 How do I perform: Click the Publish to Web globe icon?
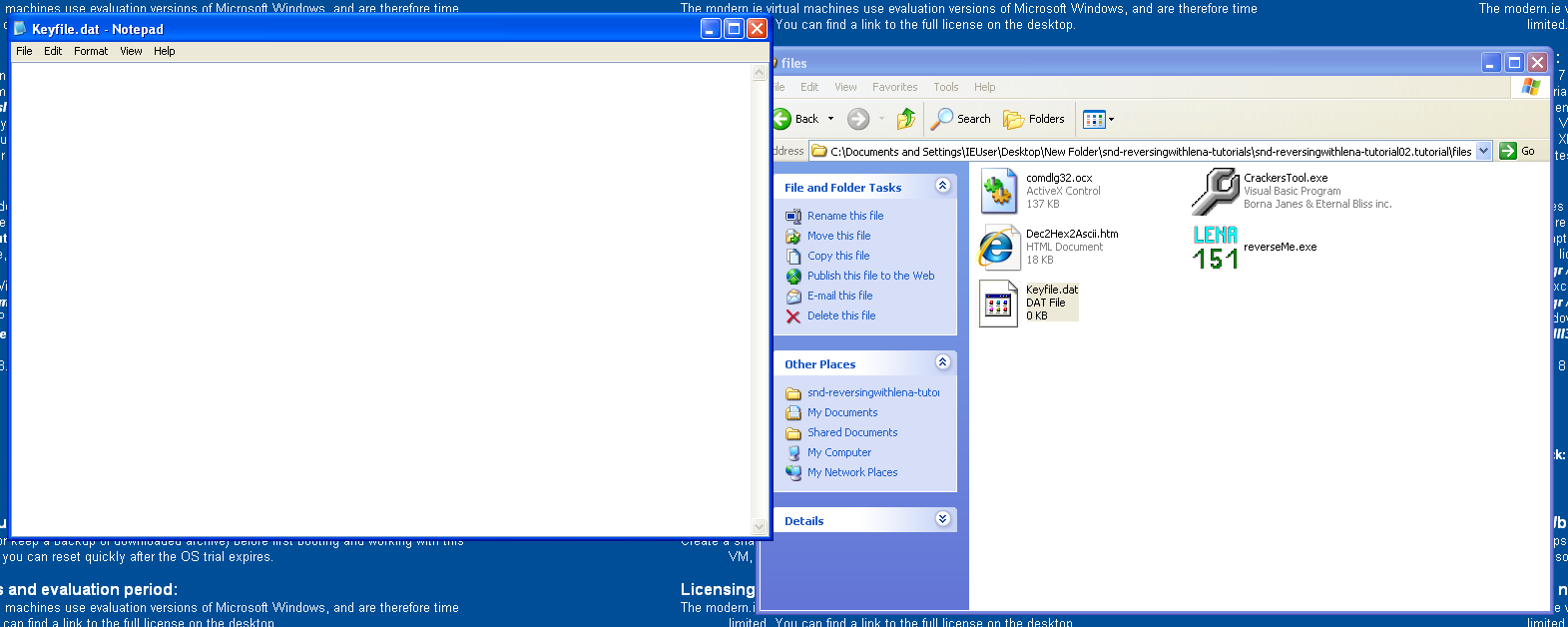pyautogui.click(x=793, y=277)
